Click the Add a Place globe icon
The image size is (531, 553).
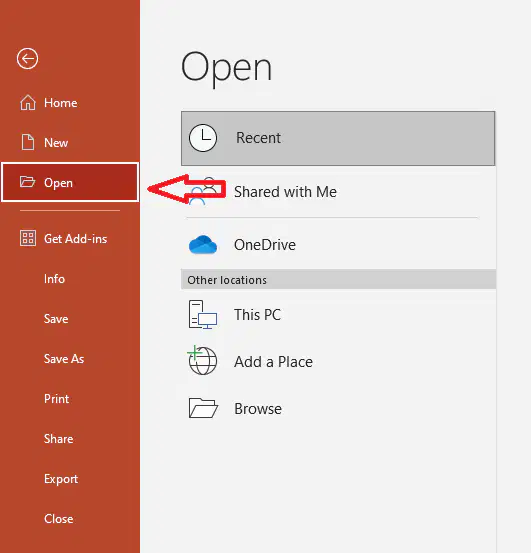202,360
